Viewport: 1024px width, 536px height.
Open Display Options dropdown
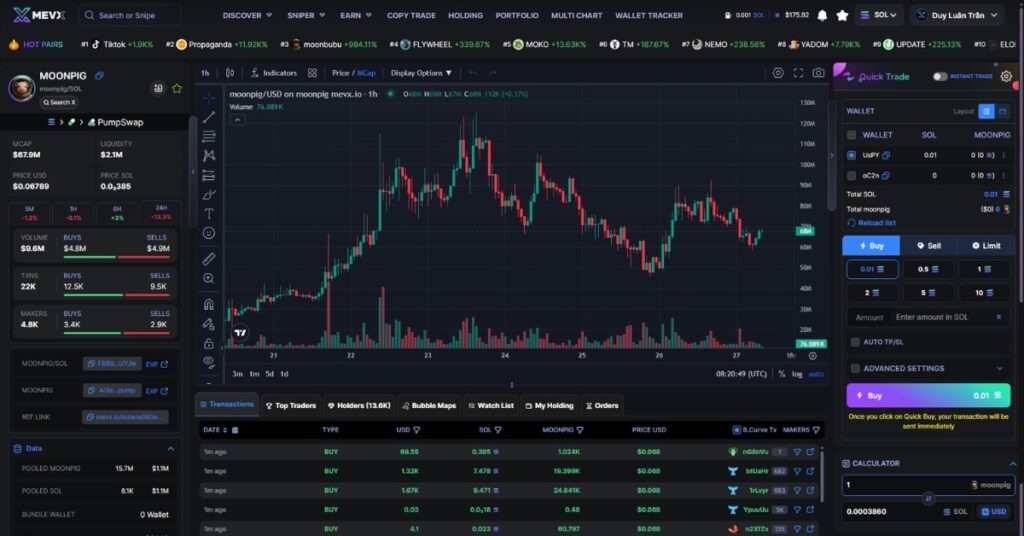(x=421, y=73)
